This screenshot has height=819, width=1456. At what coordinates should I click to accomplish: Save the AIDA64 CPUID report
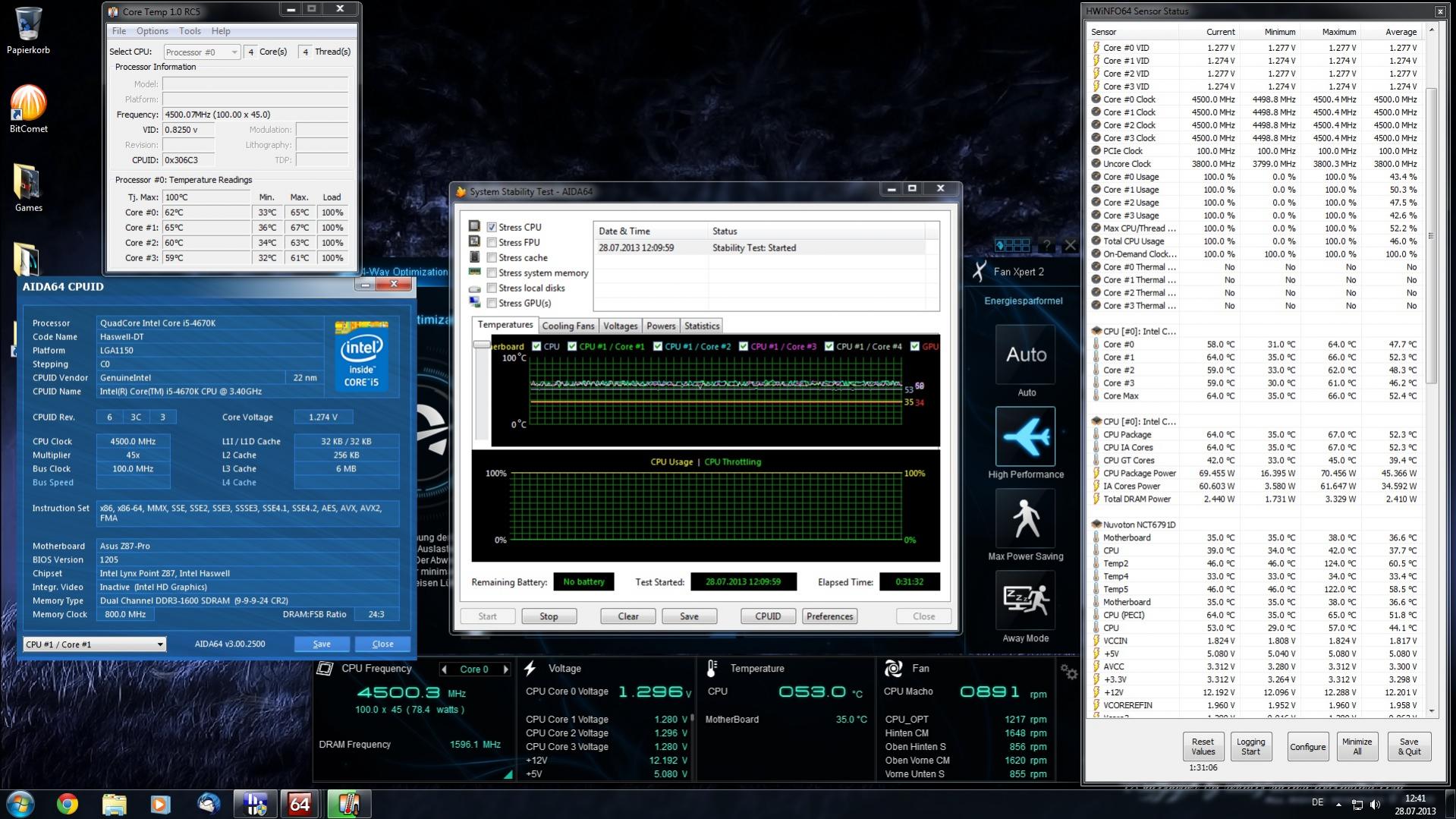(x=322, y=644)
